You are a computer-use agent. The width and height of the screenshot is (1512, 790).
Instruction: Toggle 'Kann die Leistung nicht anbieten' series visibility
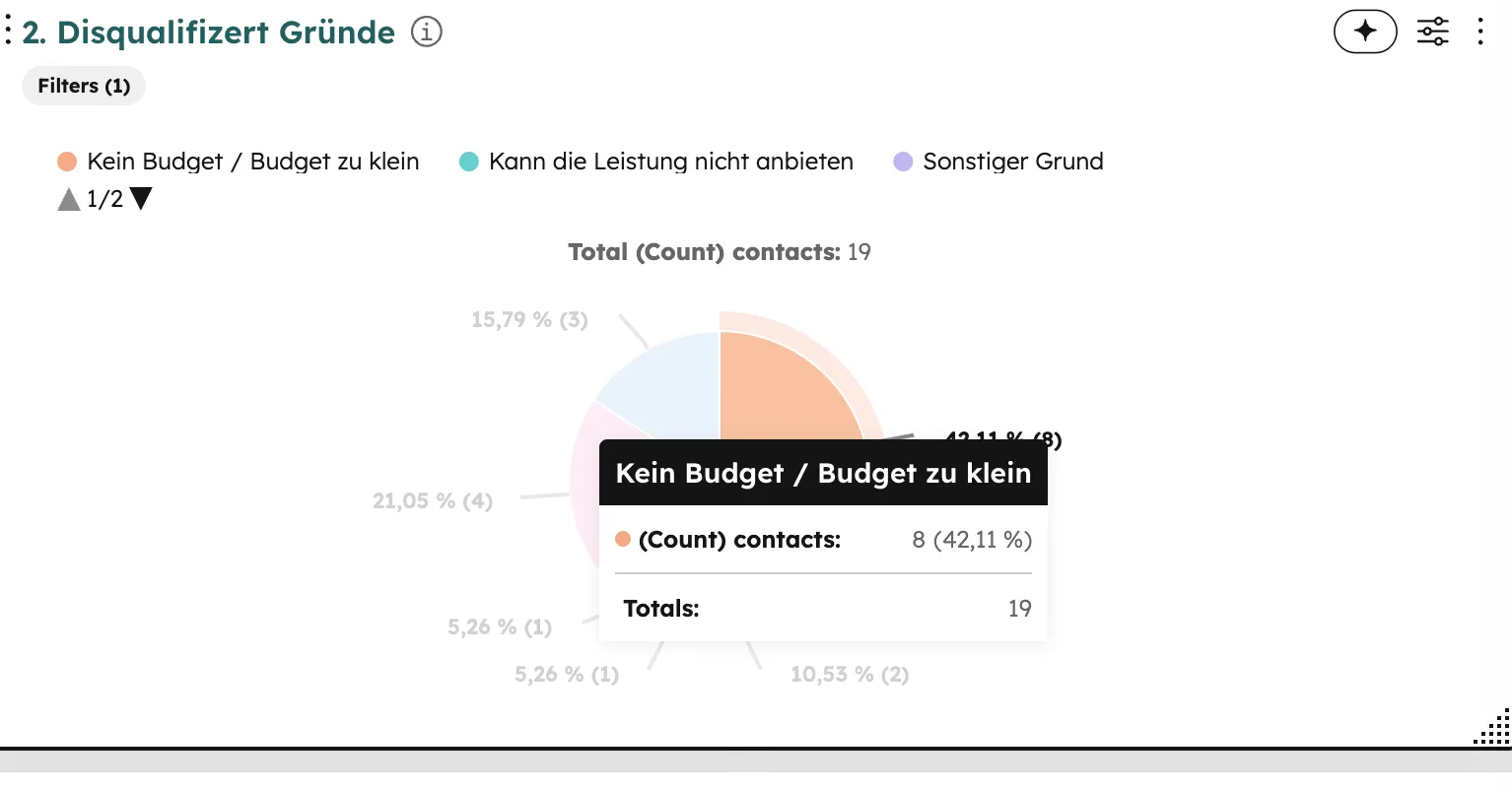pyautogui.click(x=671, y=161)
